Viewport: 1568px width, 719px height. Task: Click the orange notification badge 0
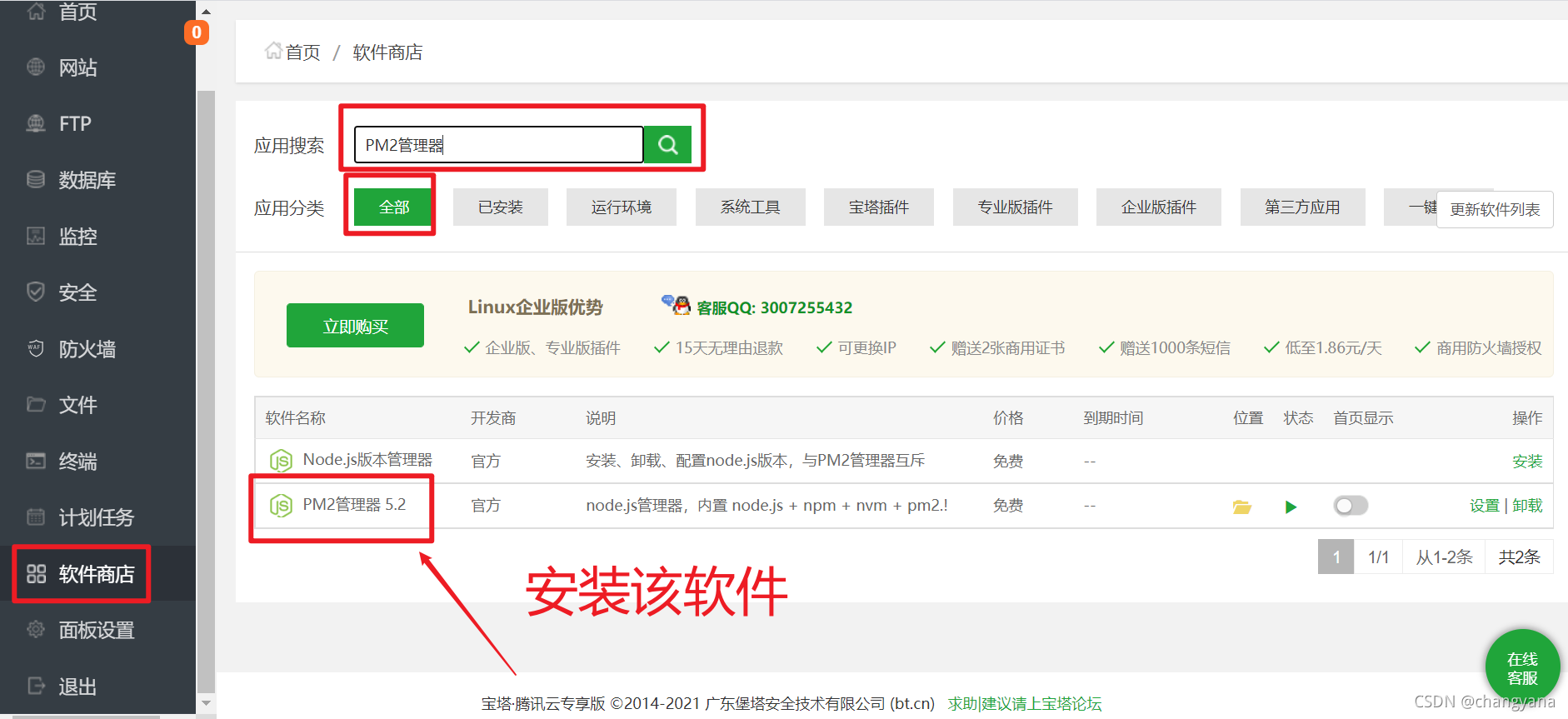pos(197,32)
